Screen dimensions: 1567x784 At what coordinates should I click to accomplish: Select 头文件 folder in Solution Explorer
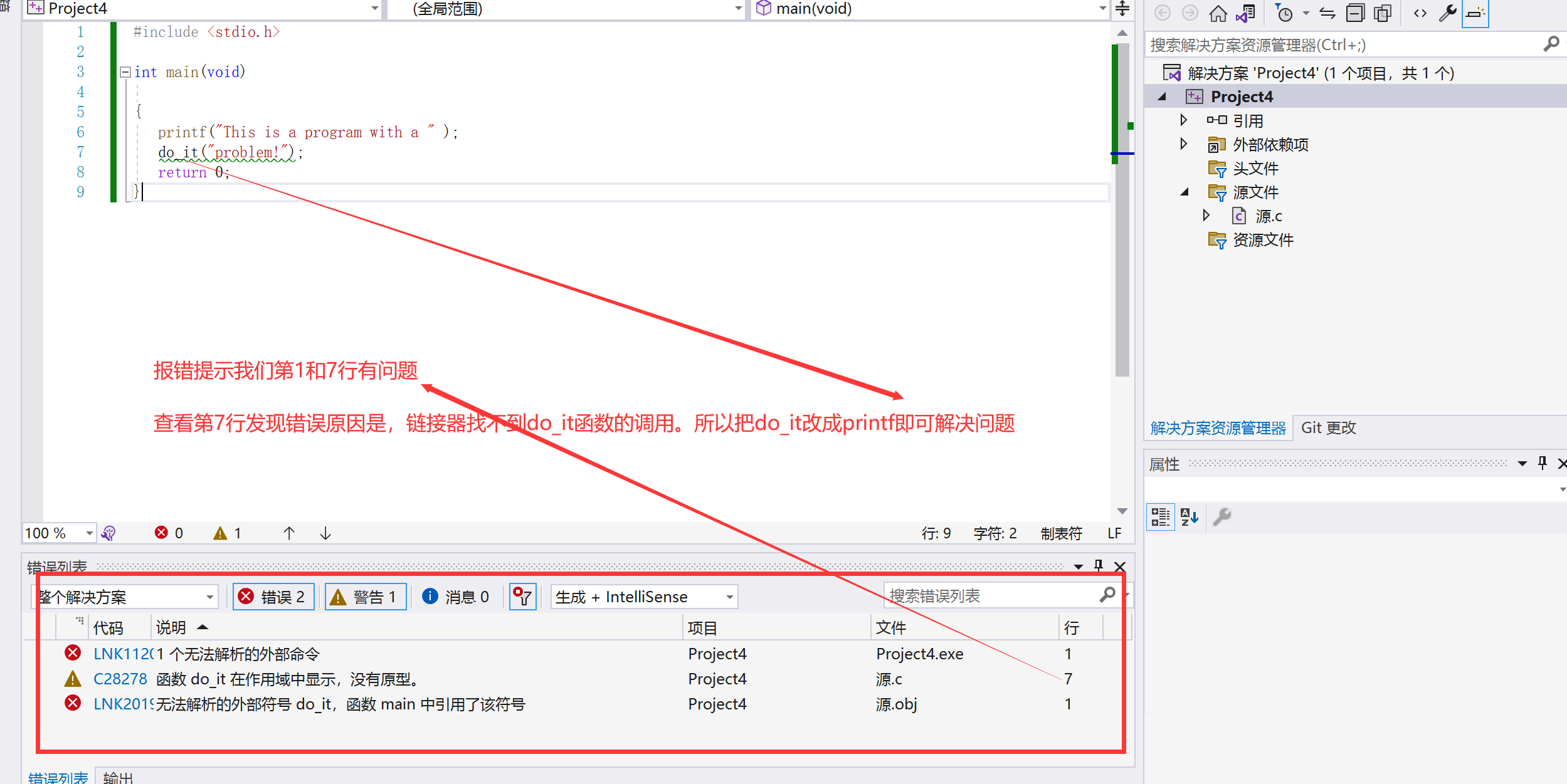pyautogui.click(x=1255, y=168)
